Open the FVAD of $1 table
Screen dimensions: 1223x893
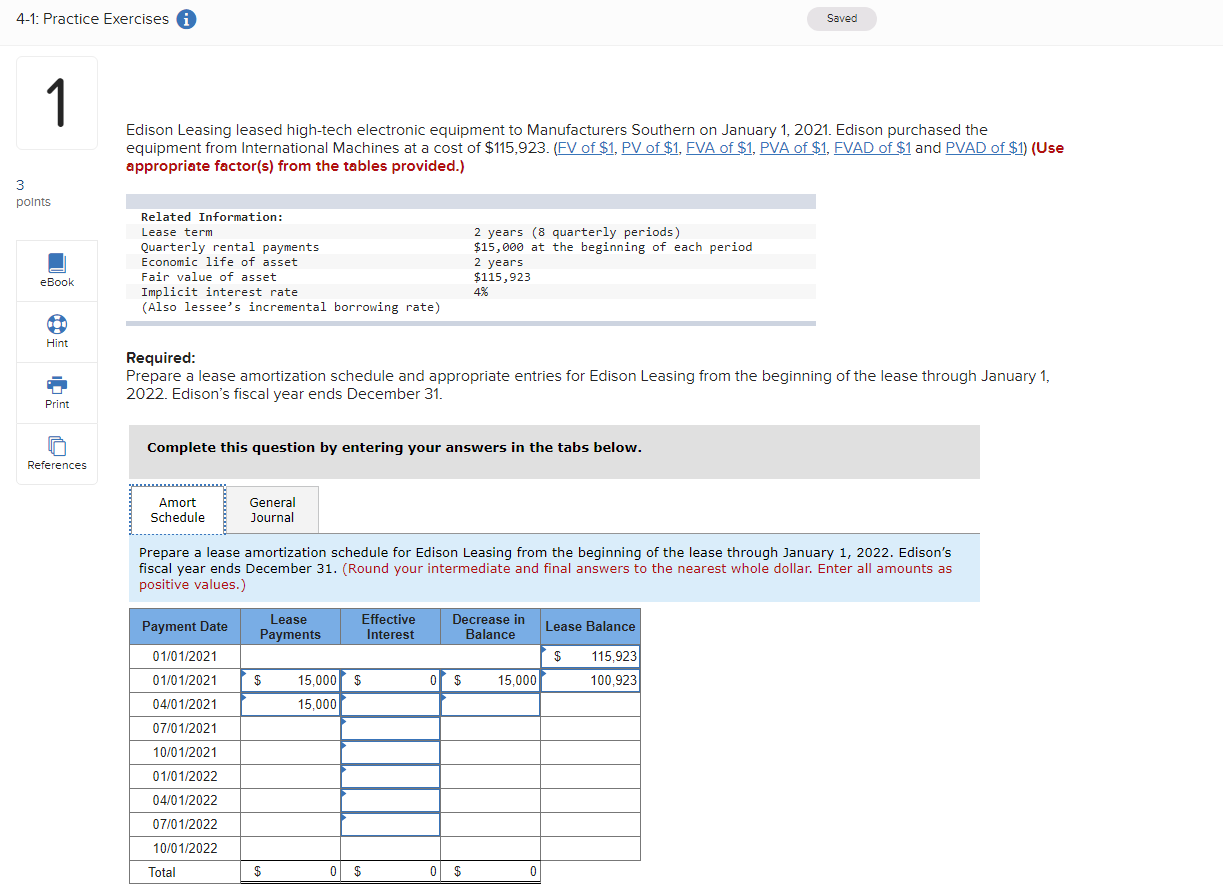(871, 147)
